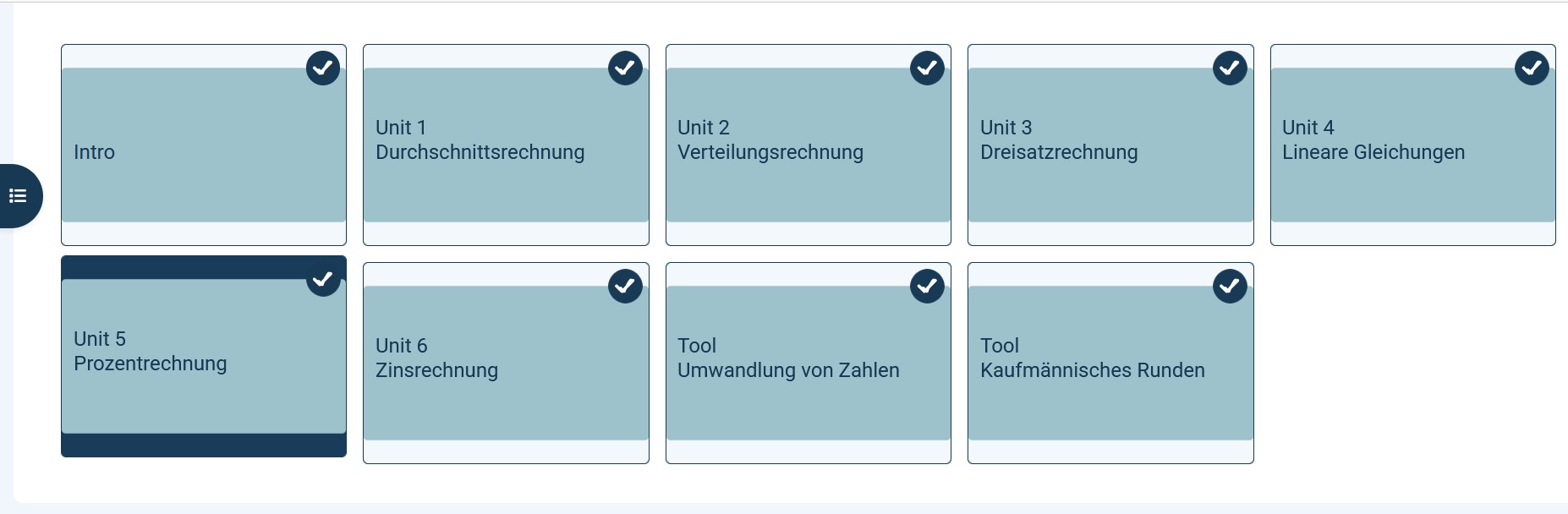Click the Prozentrechnung title text
The image size is (1568, 514).
pos(151,364)
